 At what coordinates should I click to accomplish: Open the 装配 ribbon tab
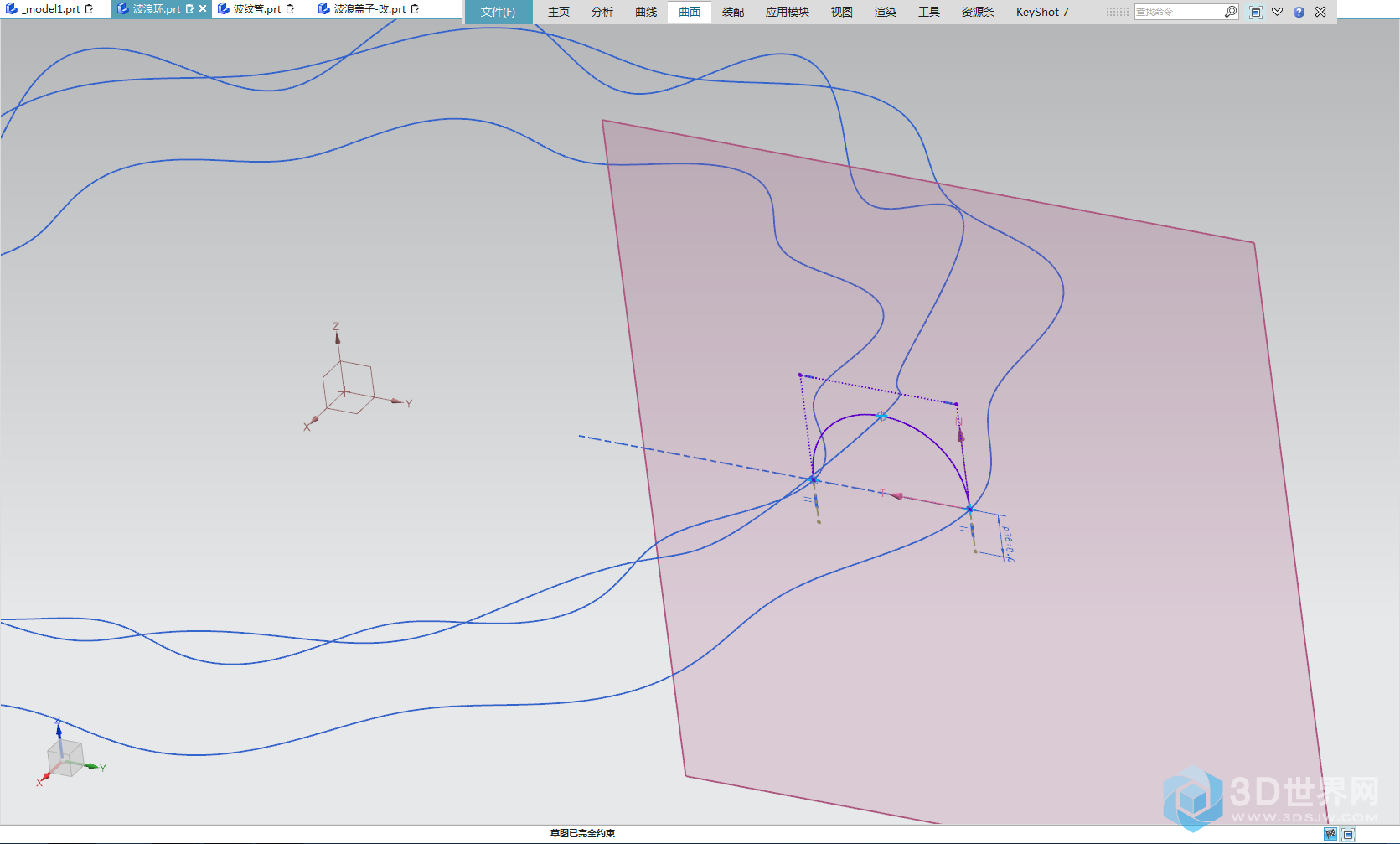tap(733, 12)
